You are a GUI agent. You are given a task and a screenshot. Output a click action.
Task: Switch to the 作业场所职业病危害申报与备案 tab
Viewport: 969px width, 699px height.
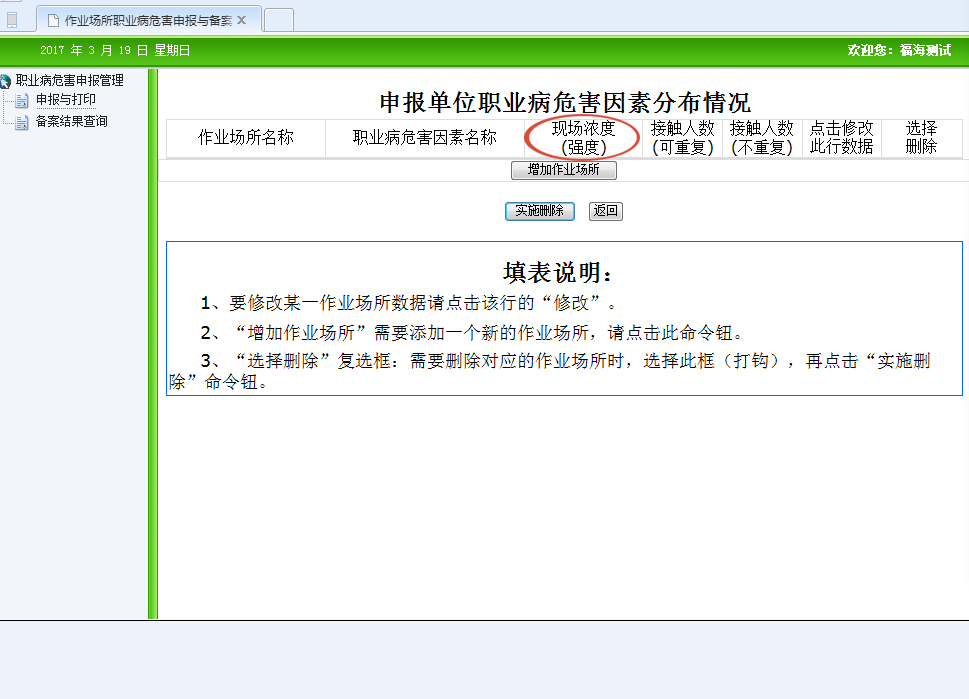[x=147, y=20]
